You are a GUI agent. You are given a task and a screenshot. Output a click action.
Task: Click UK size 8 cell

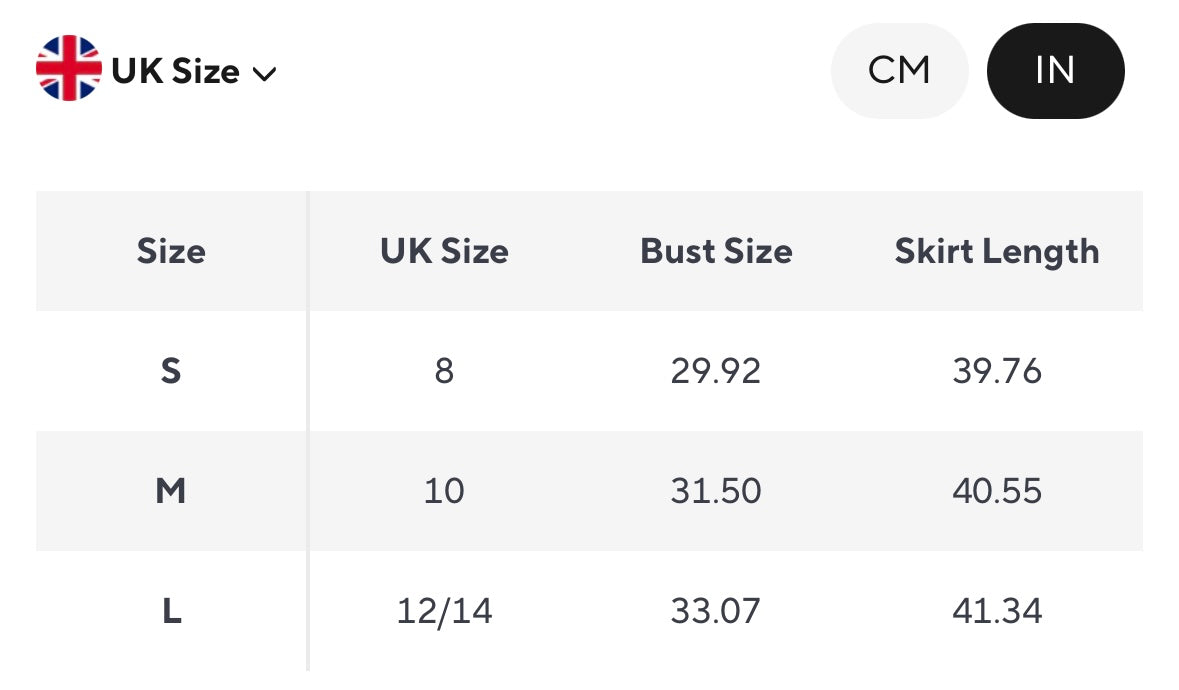pos(444,371)
